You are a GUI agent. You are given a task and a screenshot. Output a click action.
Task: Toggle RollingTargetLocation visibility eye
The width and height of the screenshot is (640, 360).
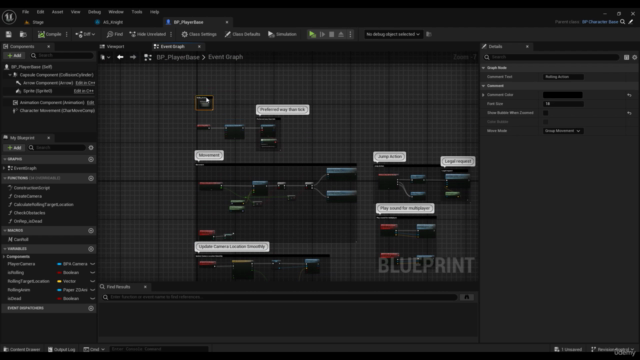click(93, 281)
